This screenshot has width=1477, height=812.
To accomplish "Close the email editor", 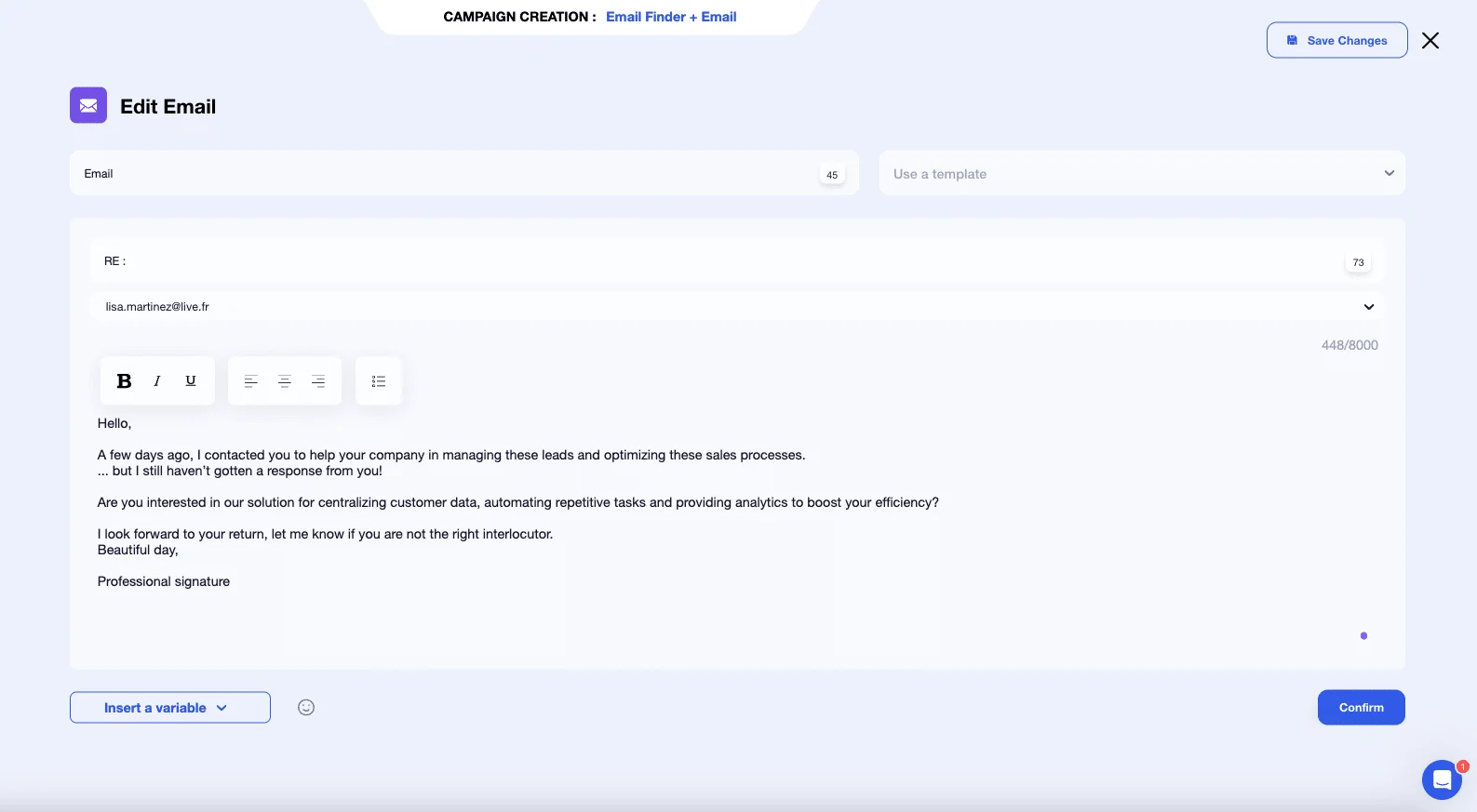I will 1430,41.
